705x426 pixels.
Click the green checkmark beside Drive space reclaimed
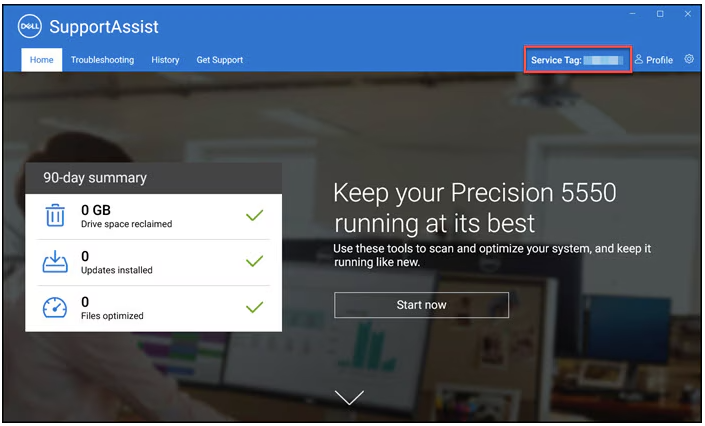tap(254, 215)
